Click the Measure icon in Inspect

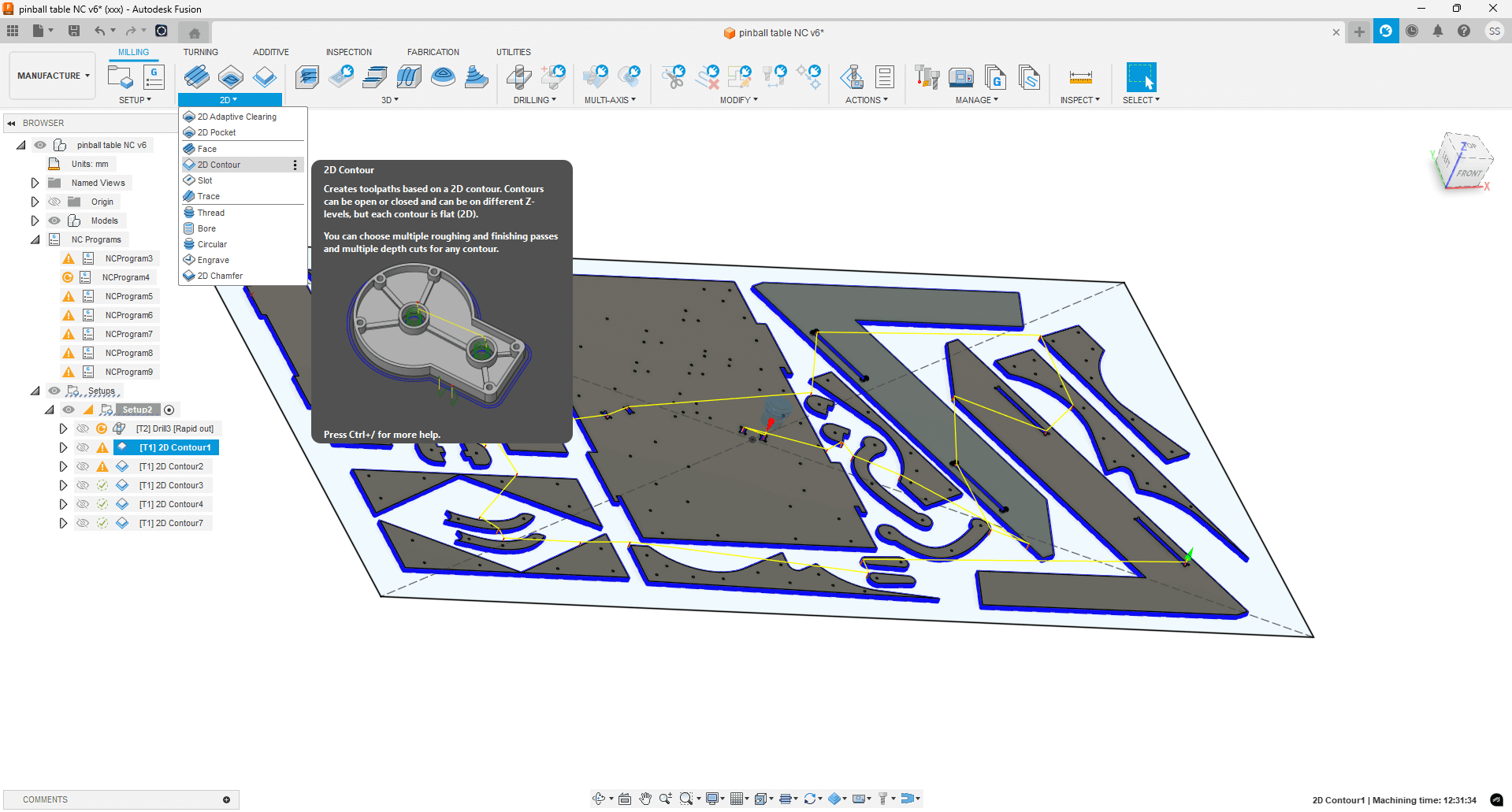[x=1080, y=77]
